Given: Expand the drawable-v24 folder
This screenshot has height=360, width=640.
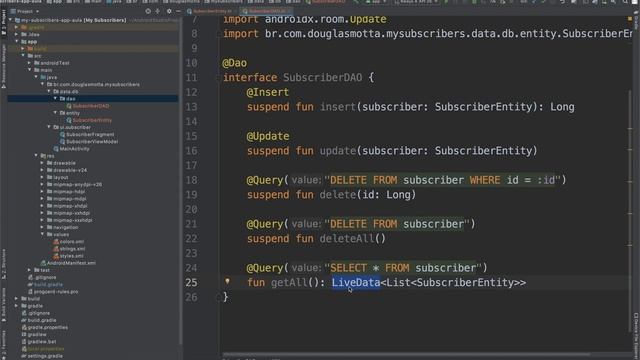Looking at the screenshot, I should click(42, 170).
